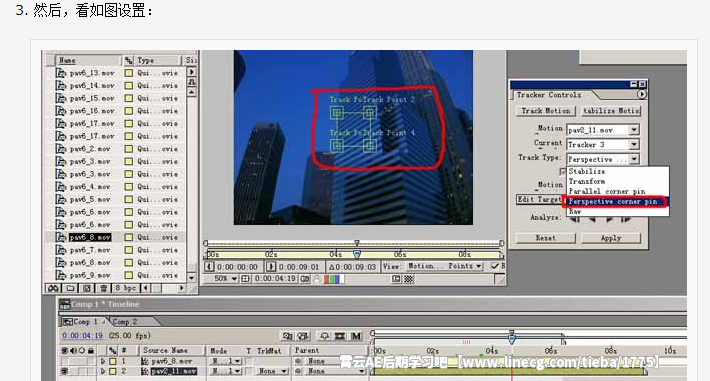Viewport: 710px width, 381px height.
Task: Open the Current Track dropdown Tracker 3
Action: pyautogui.click(x=603, y=145)
